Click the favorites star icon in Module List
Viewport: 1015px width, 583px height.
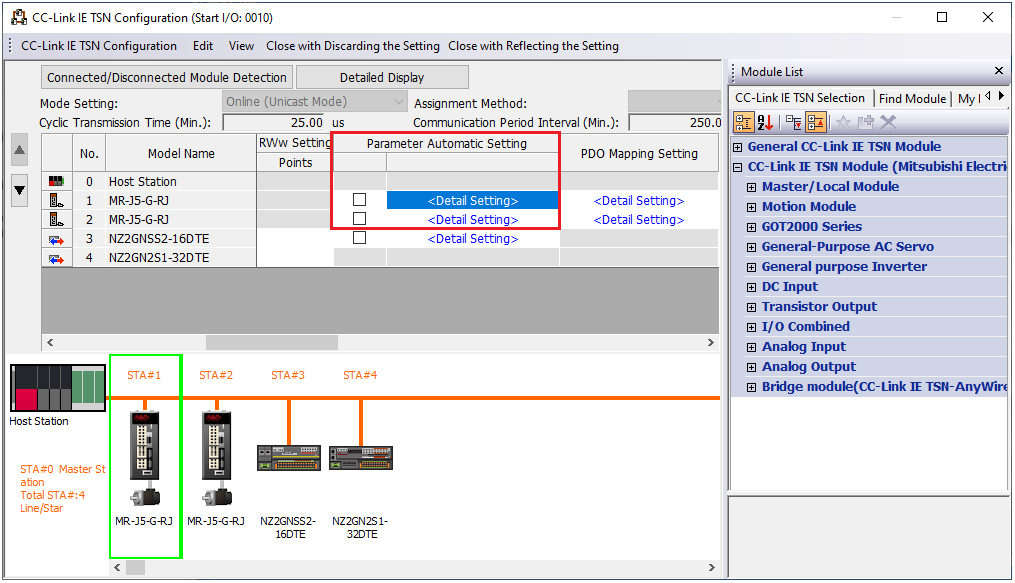(843, 122)
